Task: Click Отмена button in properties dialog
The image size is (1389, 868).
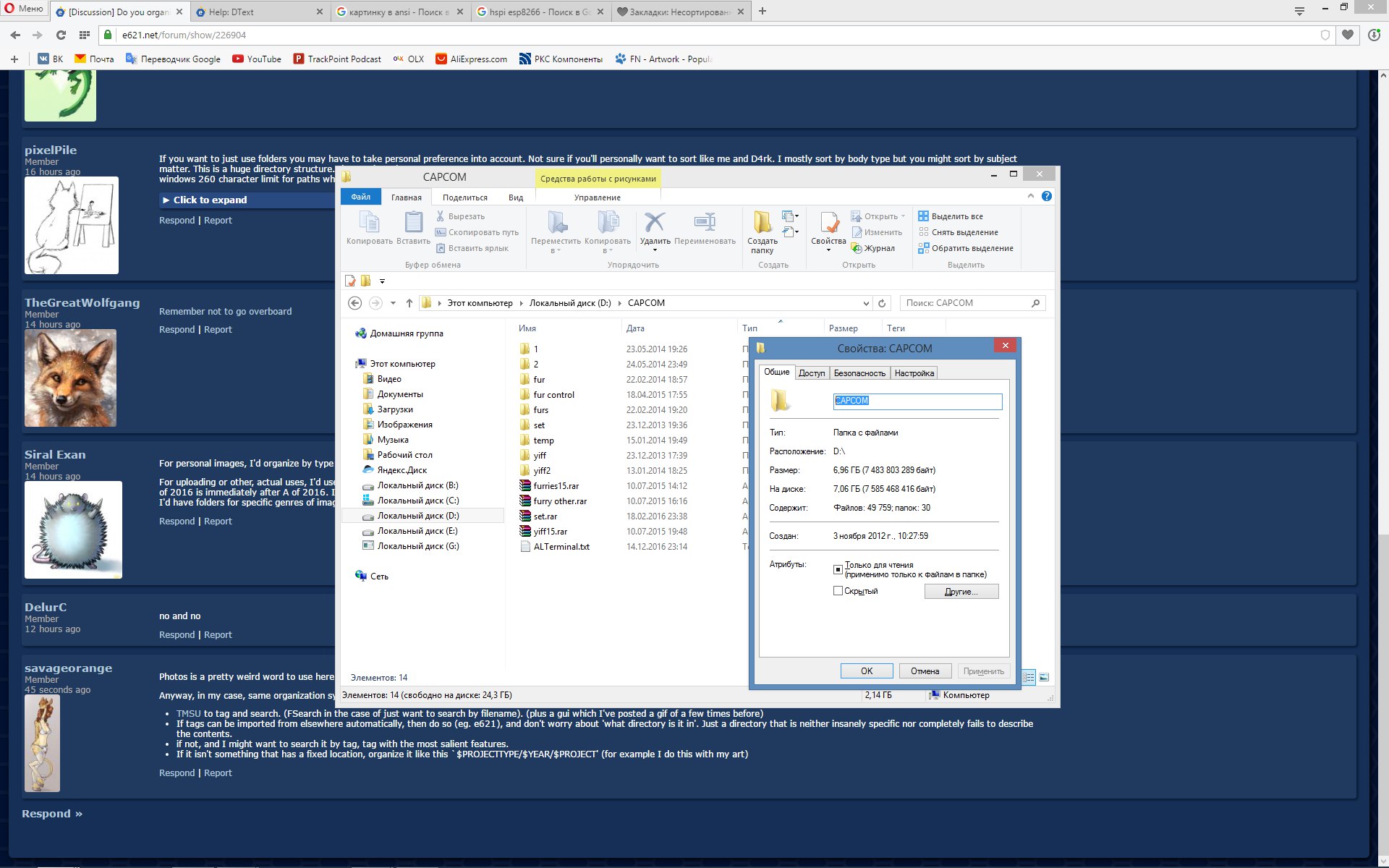Action: [x=925, y=671]
